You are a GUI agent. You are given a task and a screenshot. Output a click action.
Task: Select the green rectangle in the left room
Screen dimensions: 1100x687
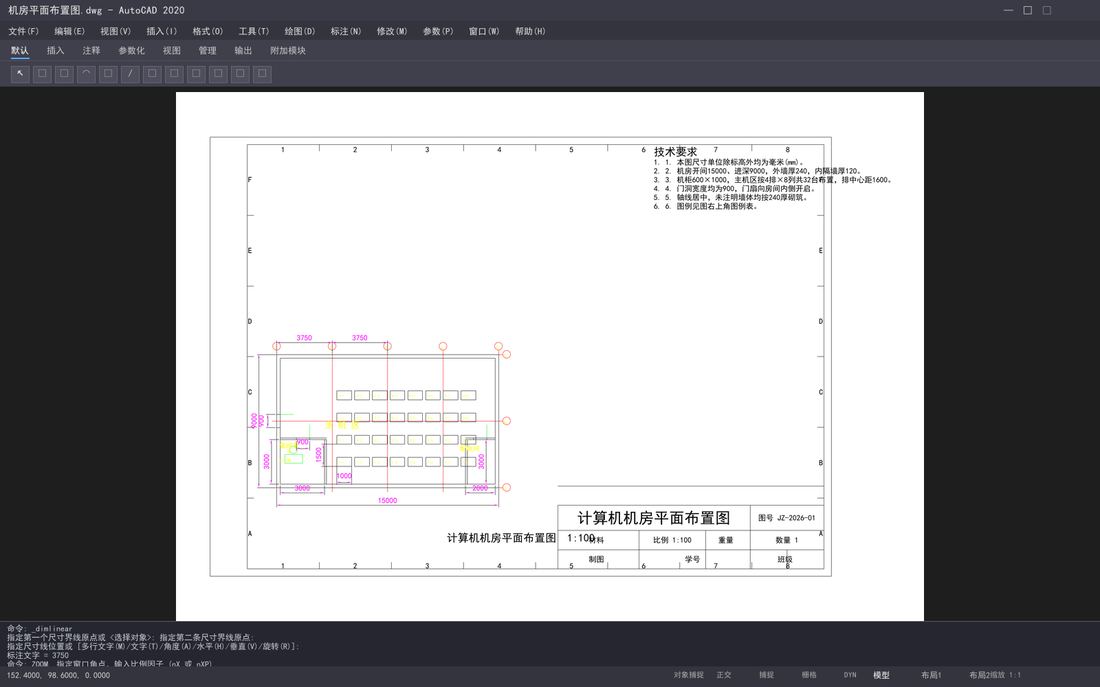(294, 459)
